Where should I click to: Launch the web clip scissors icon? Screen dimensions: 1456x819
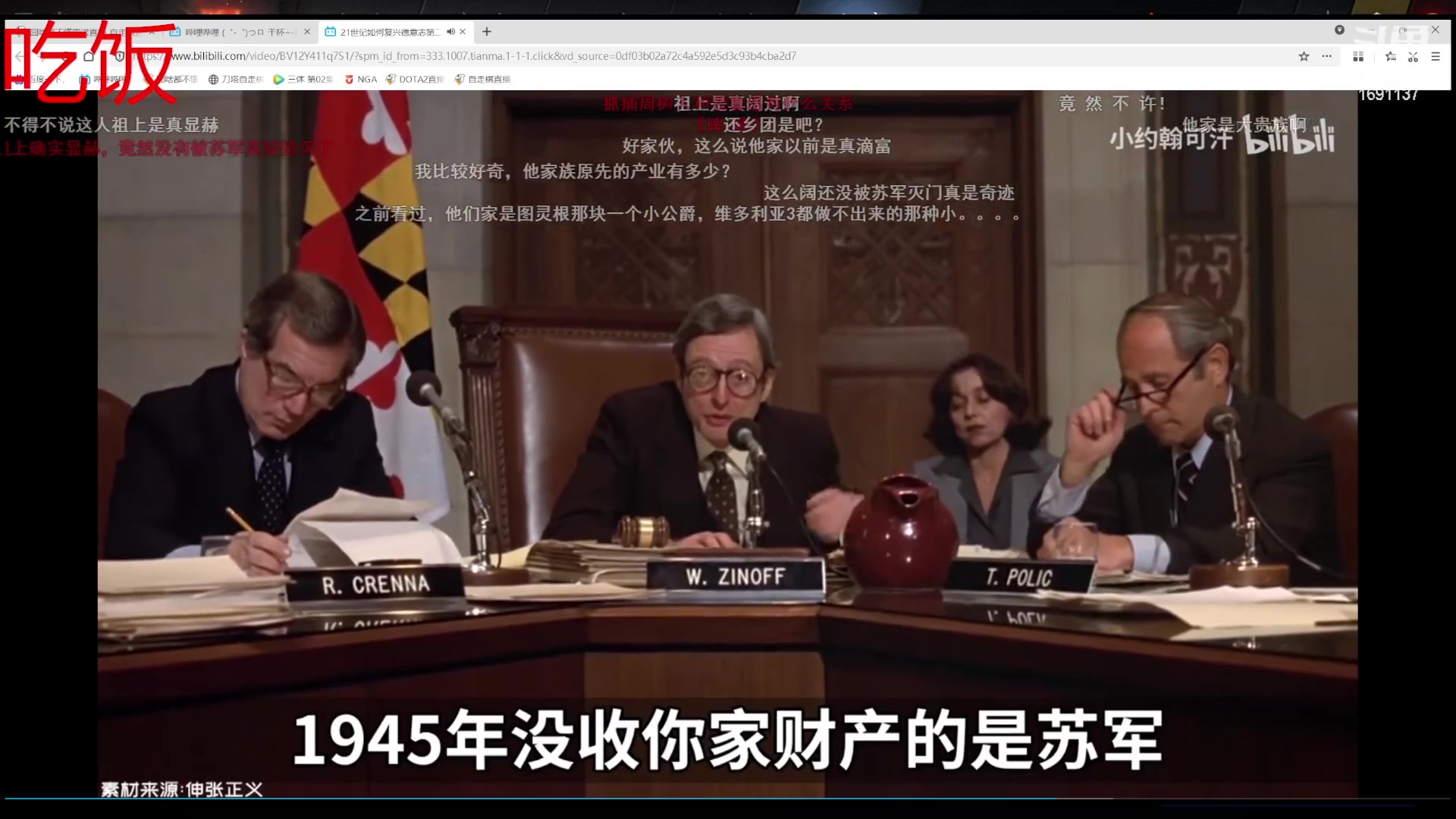(1413, 56)
